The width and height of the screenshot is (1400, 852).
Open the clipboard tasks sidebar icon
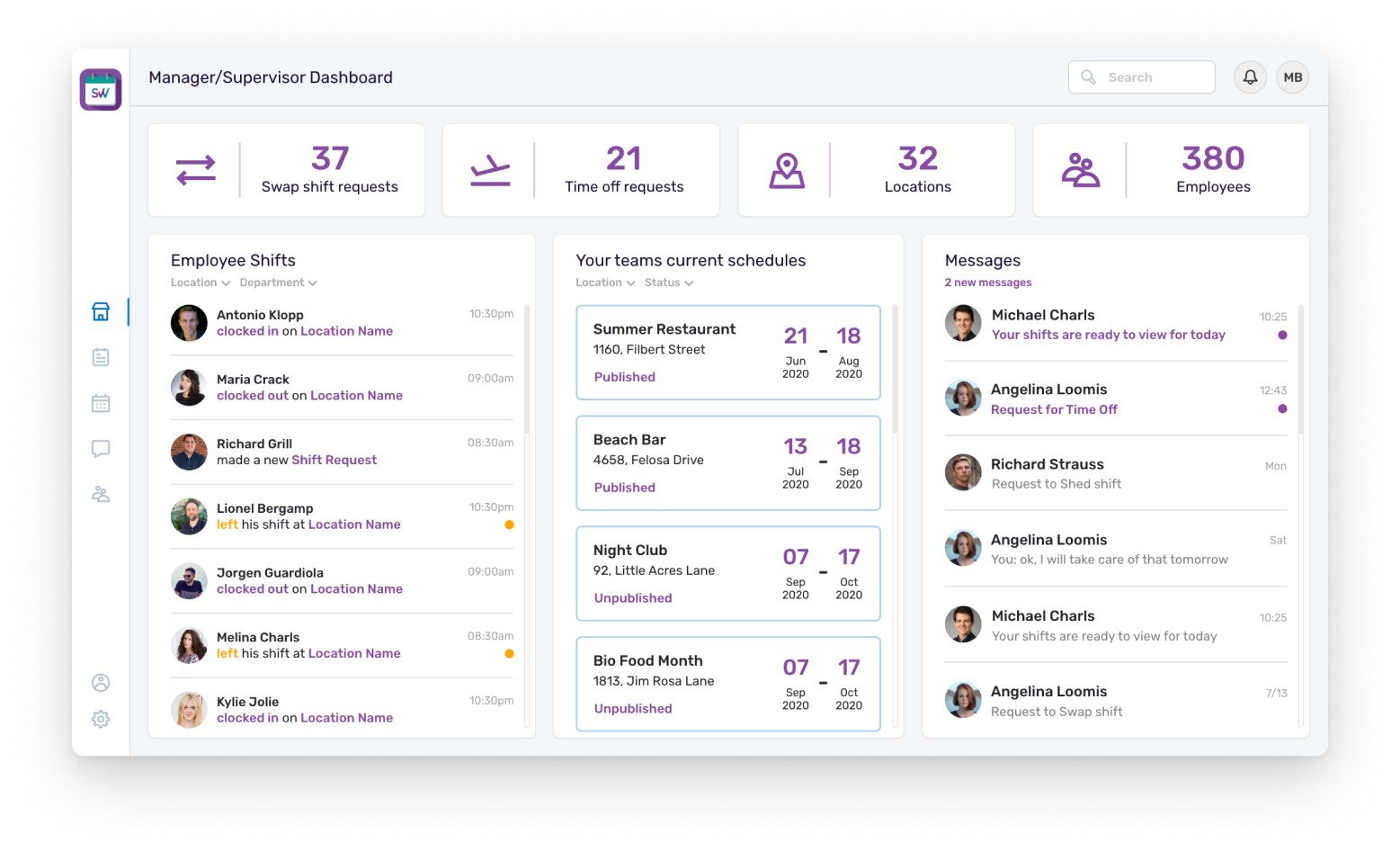(x=101, y=357)
